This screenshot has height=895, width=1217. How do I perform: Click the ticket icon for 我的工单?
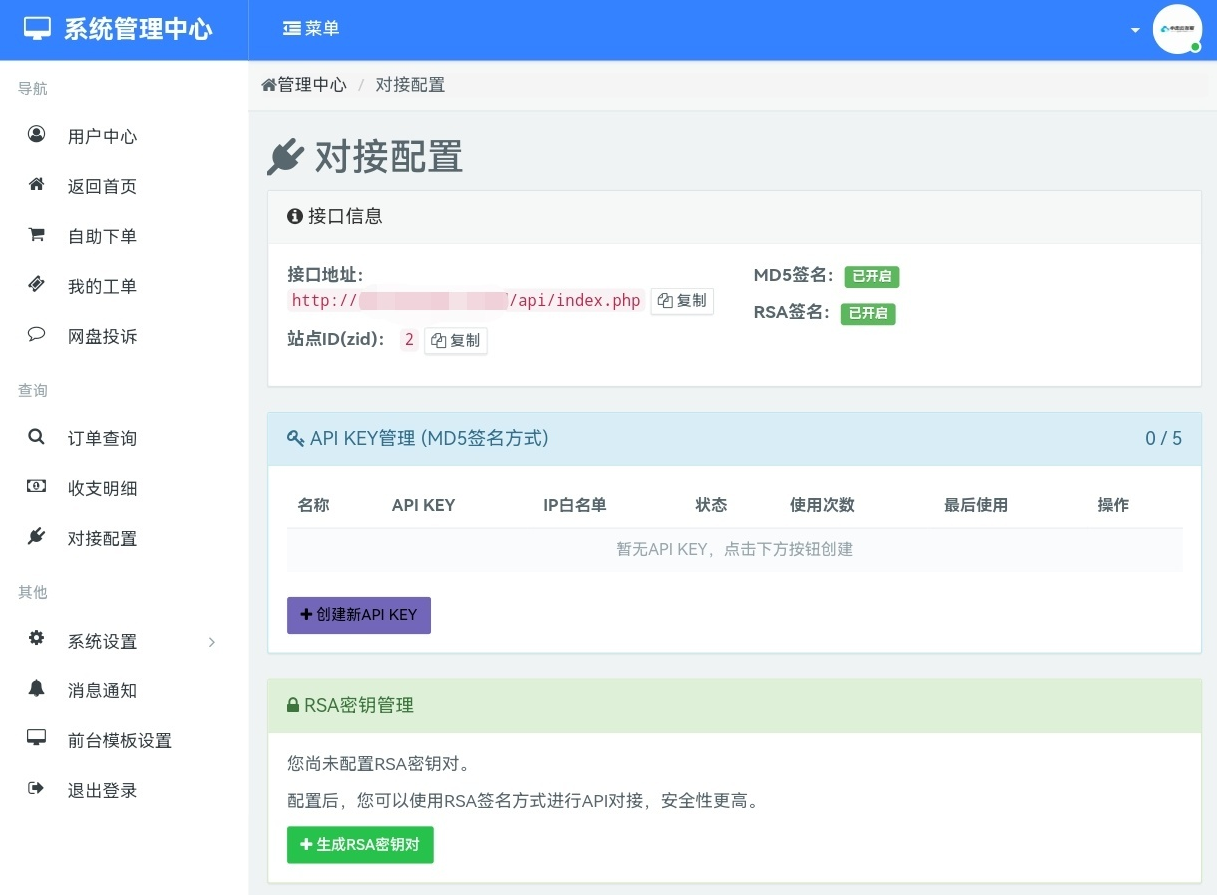(x=36, y=285)
